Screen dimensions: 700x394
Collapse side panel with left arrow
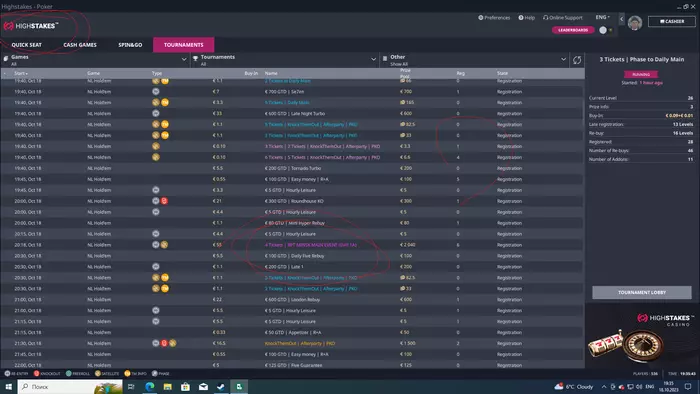(x=621, y=19)
